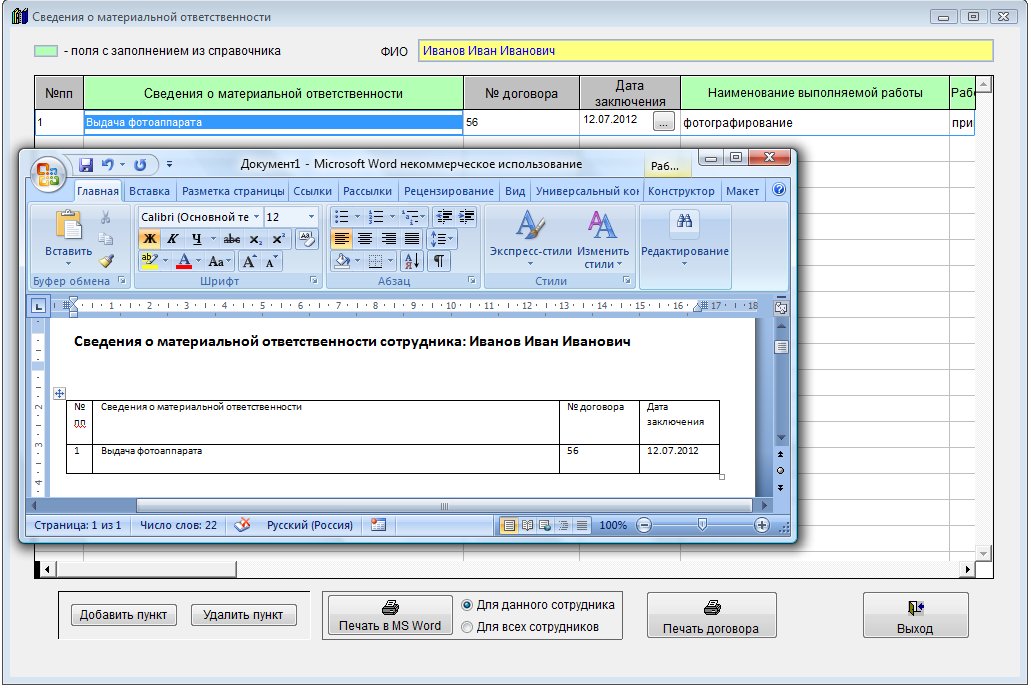Open Изменить стили menu
The width and height of the screenshot is (1031, 688).
[602, 238]
